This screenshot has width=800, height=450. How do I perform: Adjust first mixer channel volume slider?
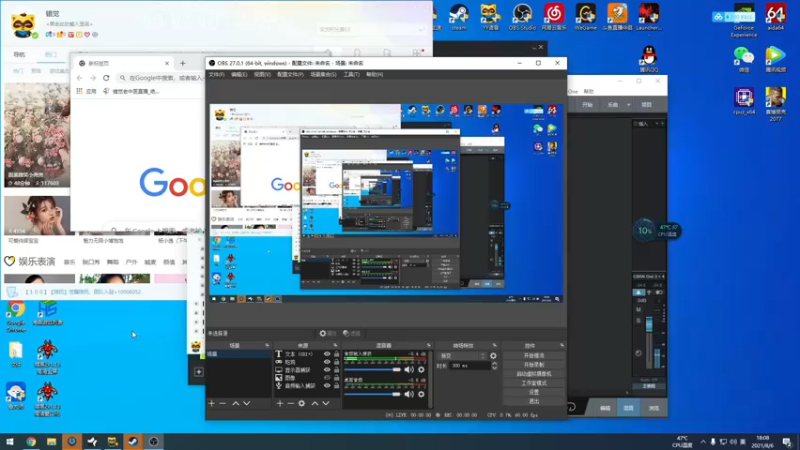[372, 369]
